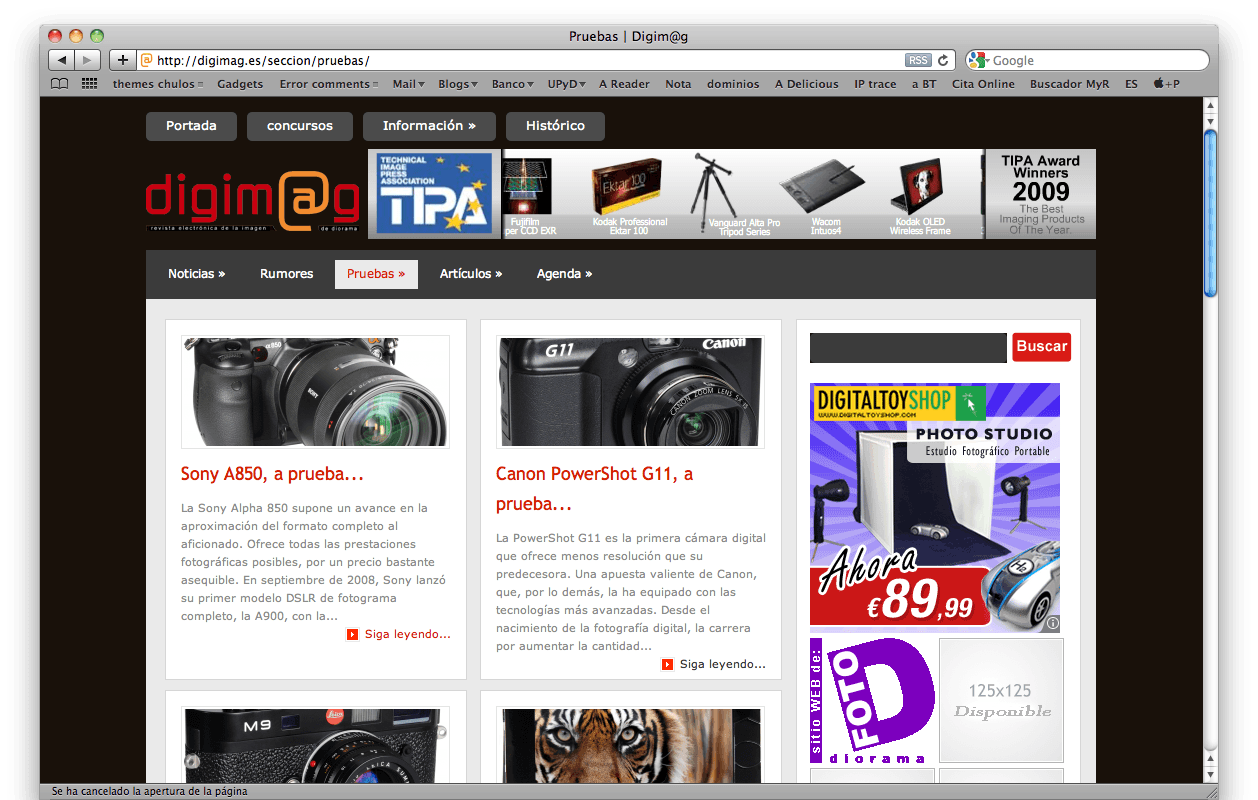The image size is (1258, 800).
Task: Click the dark site search input box
Action: (x=908, y=348)
